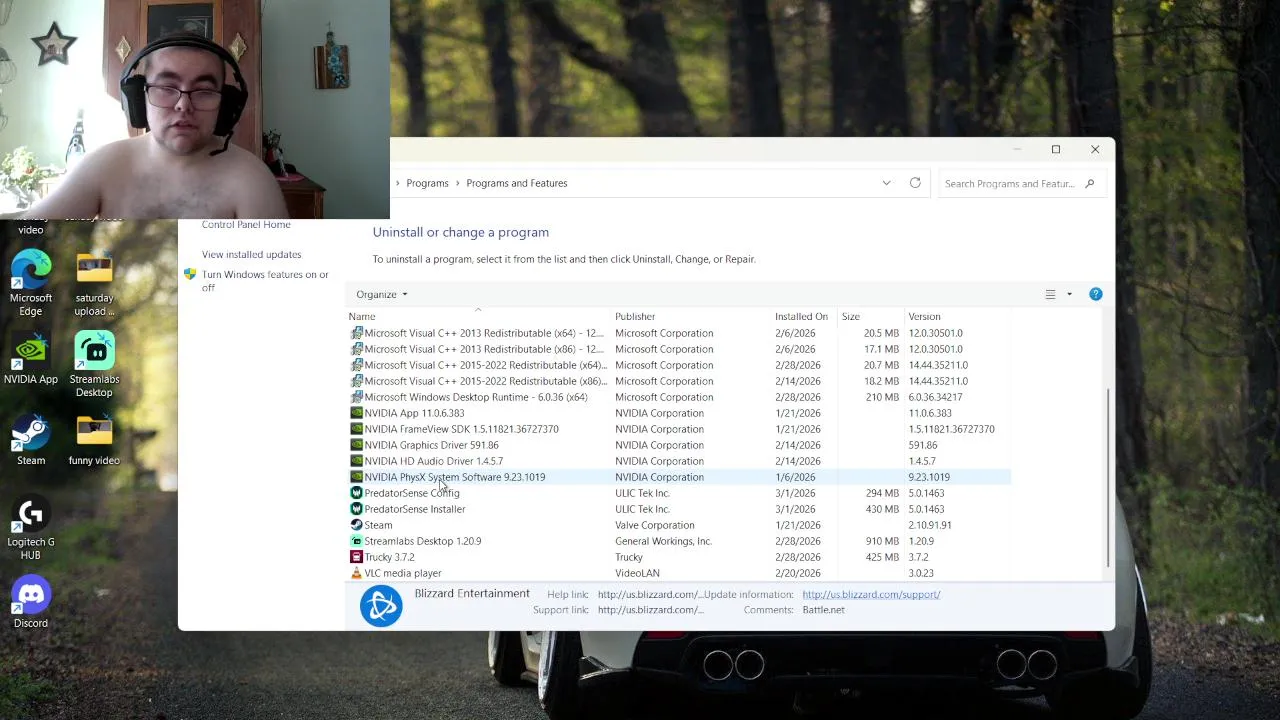Screen dimensions: 1280x720
Task: Click the NVIDIA HD Audio Driver row icon
Action: [x=356, y=461]
